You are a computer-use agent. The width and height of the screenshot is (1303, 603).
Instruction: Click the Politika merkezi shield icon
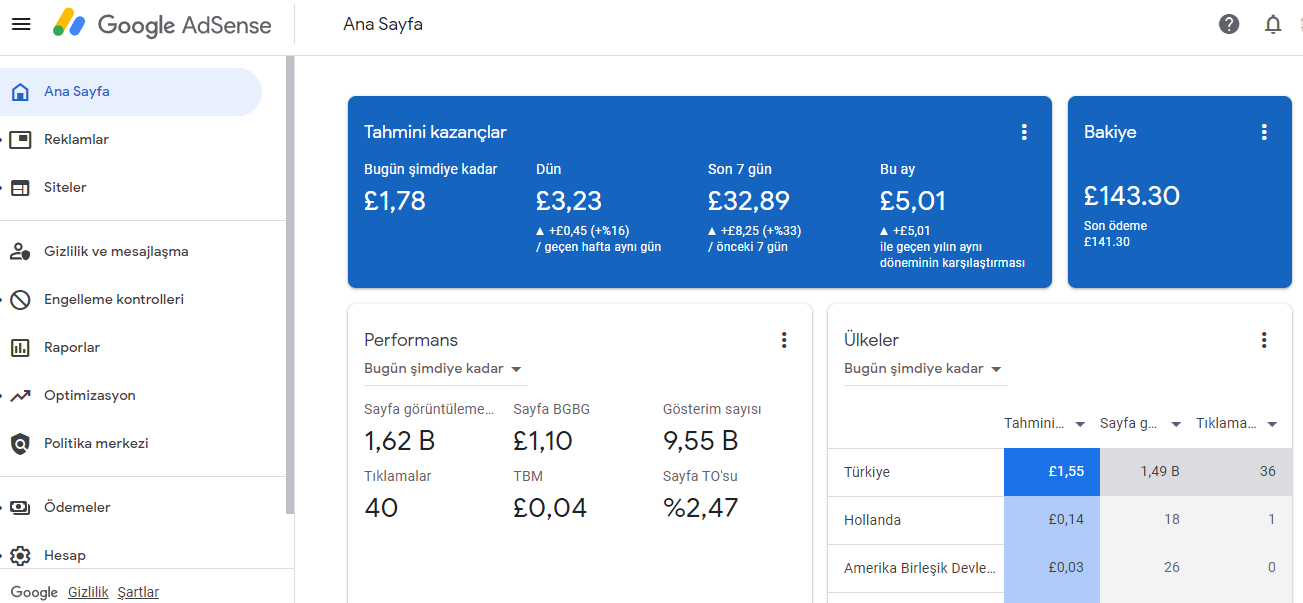(20, 444)
